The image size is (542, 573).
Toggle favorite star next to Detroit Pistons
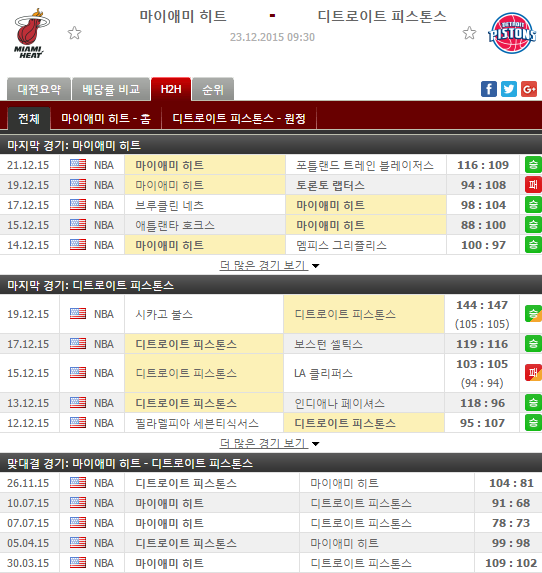click(x=469, y=33)
